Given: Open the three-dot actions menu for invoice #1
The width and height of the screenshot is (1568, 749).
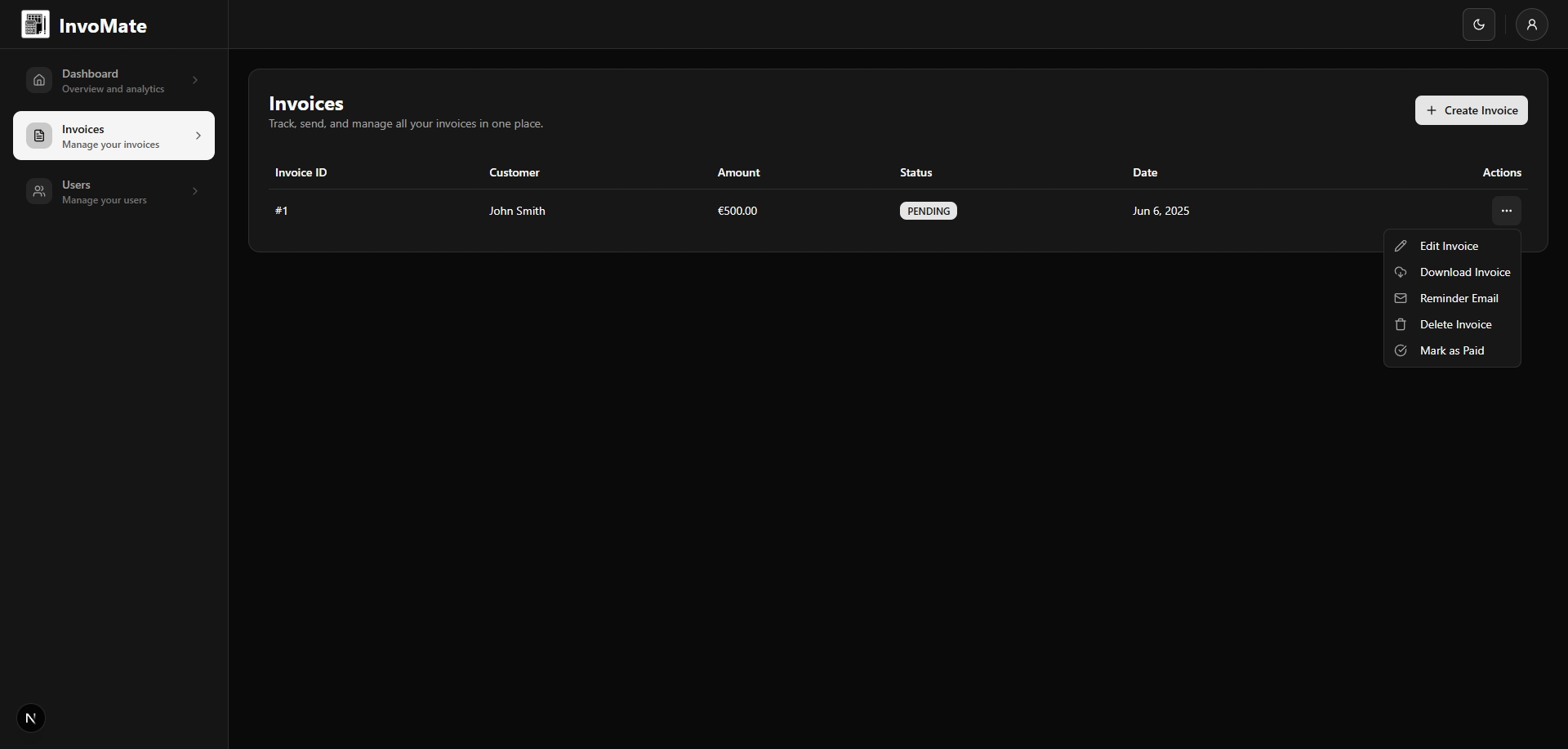Looking at the screenshot, I should pyautogui.click(x=1506, y=211).
